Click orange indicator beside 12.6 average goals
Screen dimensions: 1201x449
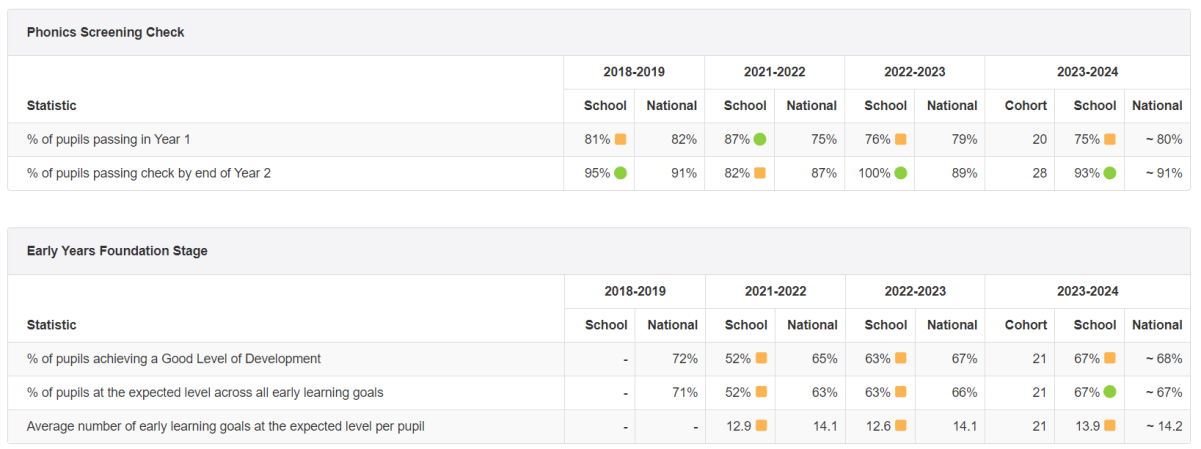click(x=901, y=426)
